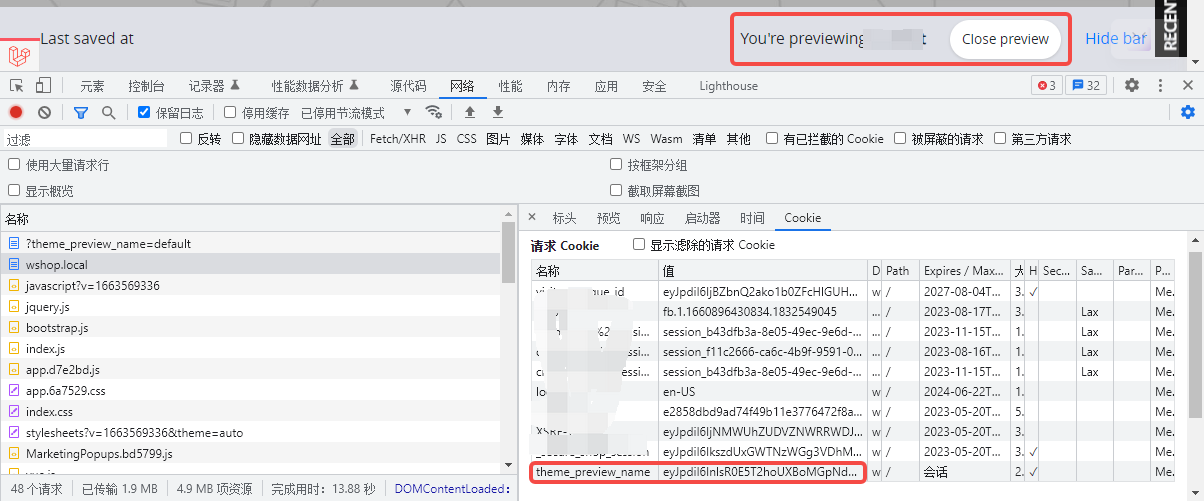Open the 时间 Timing detail tab
Screen dimensions: 1204x501
752,218
